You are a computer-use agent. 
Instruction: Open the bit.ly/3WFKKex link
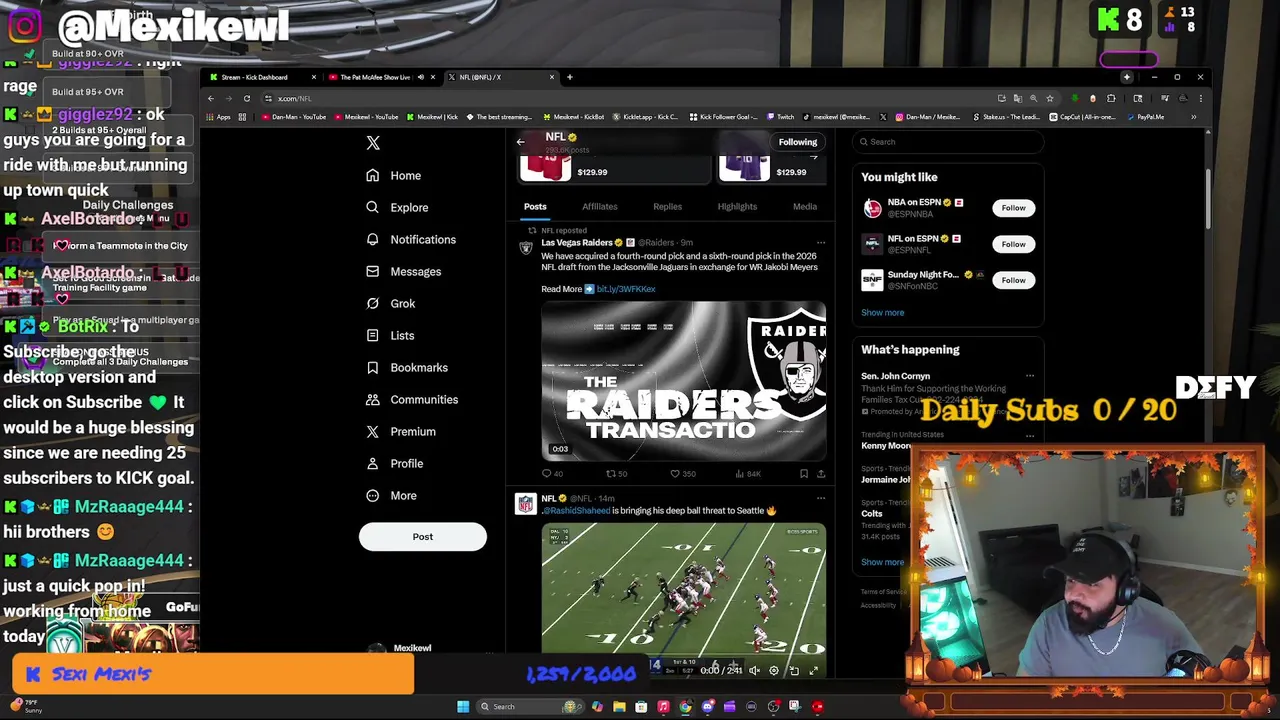click(x=626, y=289)
